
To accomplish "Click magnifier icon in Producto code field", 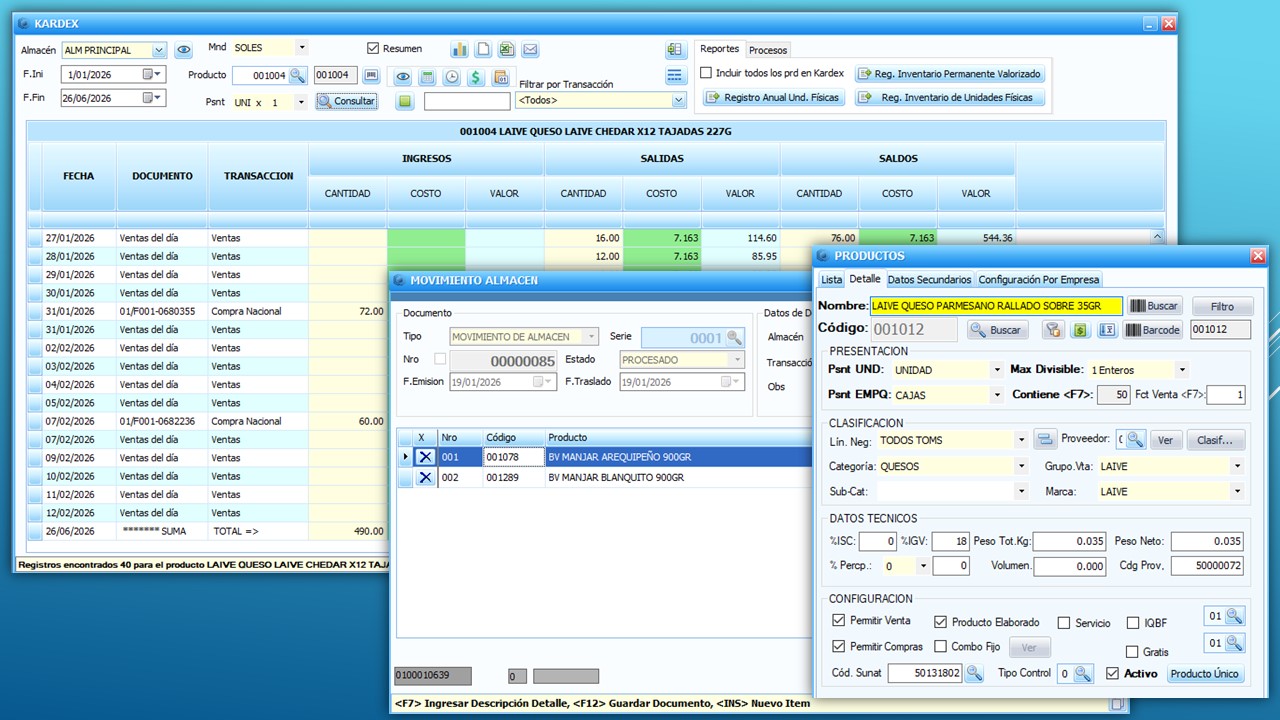I will pos(297,75).
